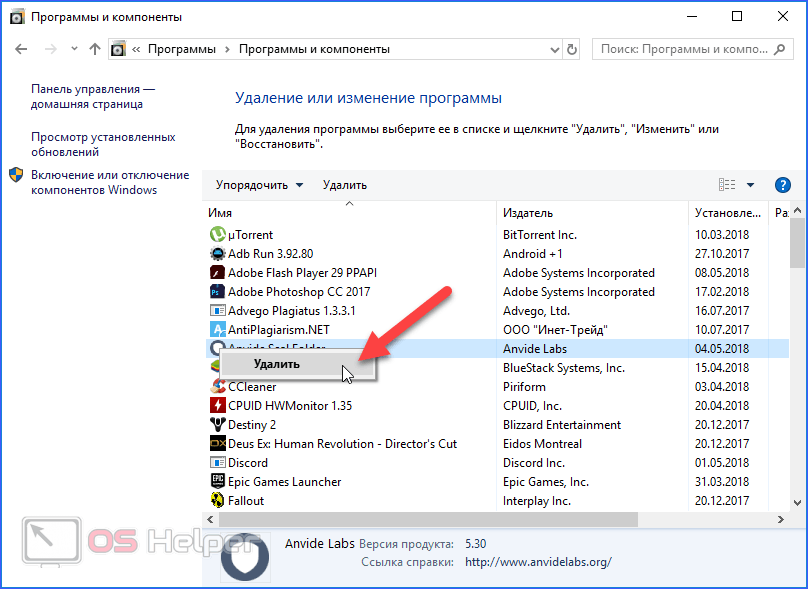Select the Epic Games Launcher entry name
This screenshot has width=808, height=589.
pos(284,482)
